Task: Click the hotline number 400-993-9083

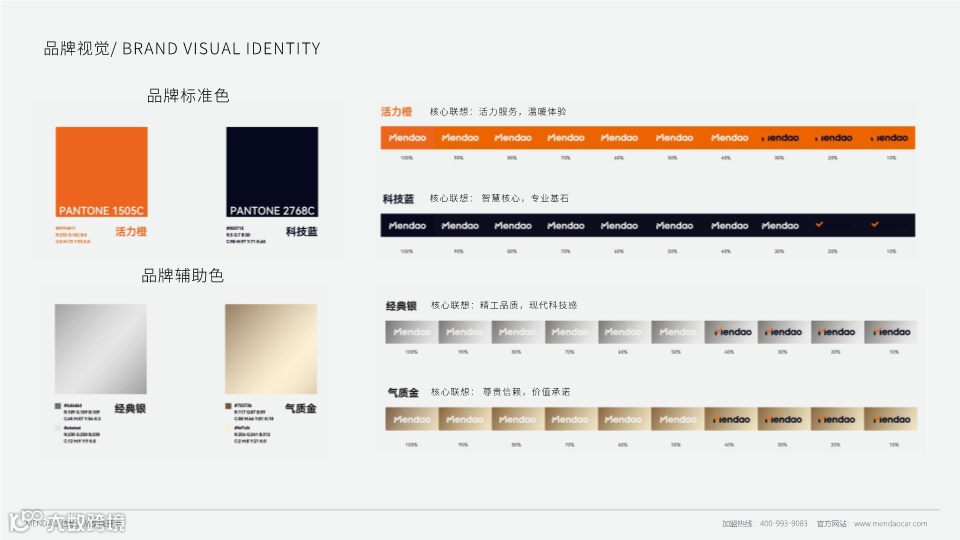Action: [x=783, y=523]
